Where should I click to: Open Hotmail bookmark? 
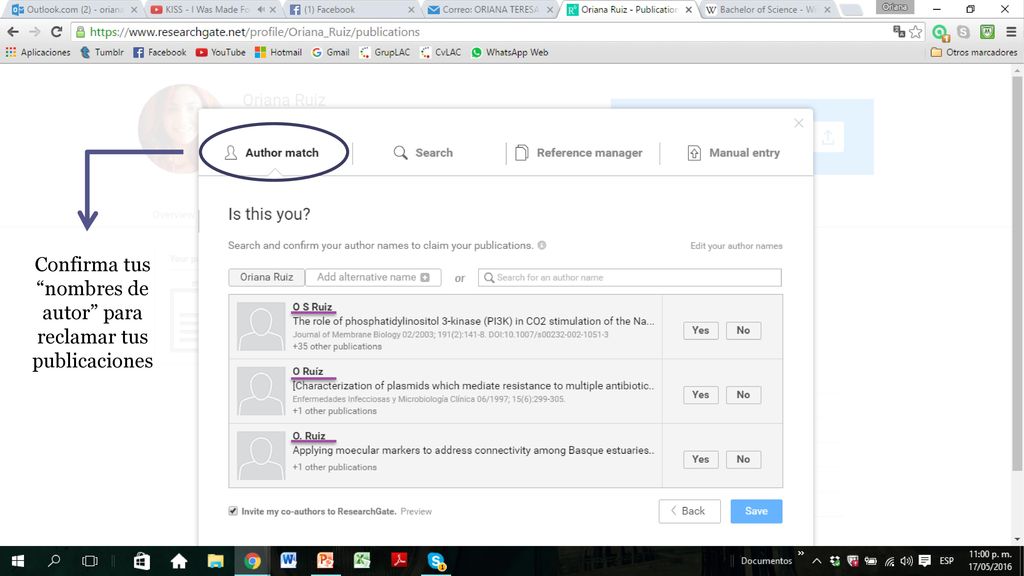(x=278, y=52)
